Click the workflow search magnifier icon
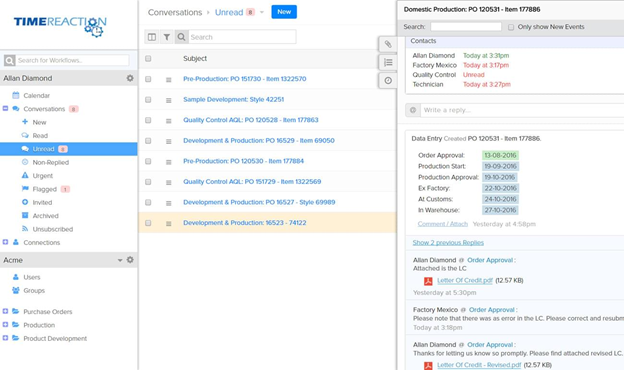This screenshot has width=624, height=370. coord(10,60)
